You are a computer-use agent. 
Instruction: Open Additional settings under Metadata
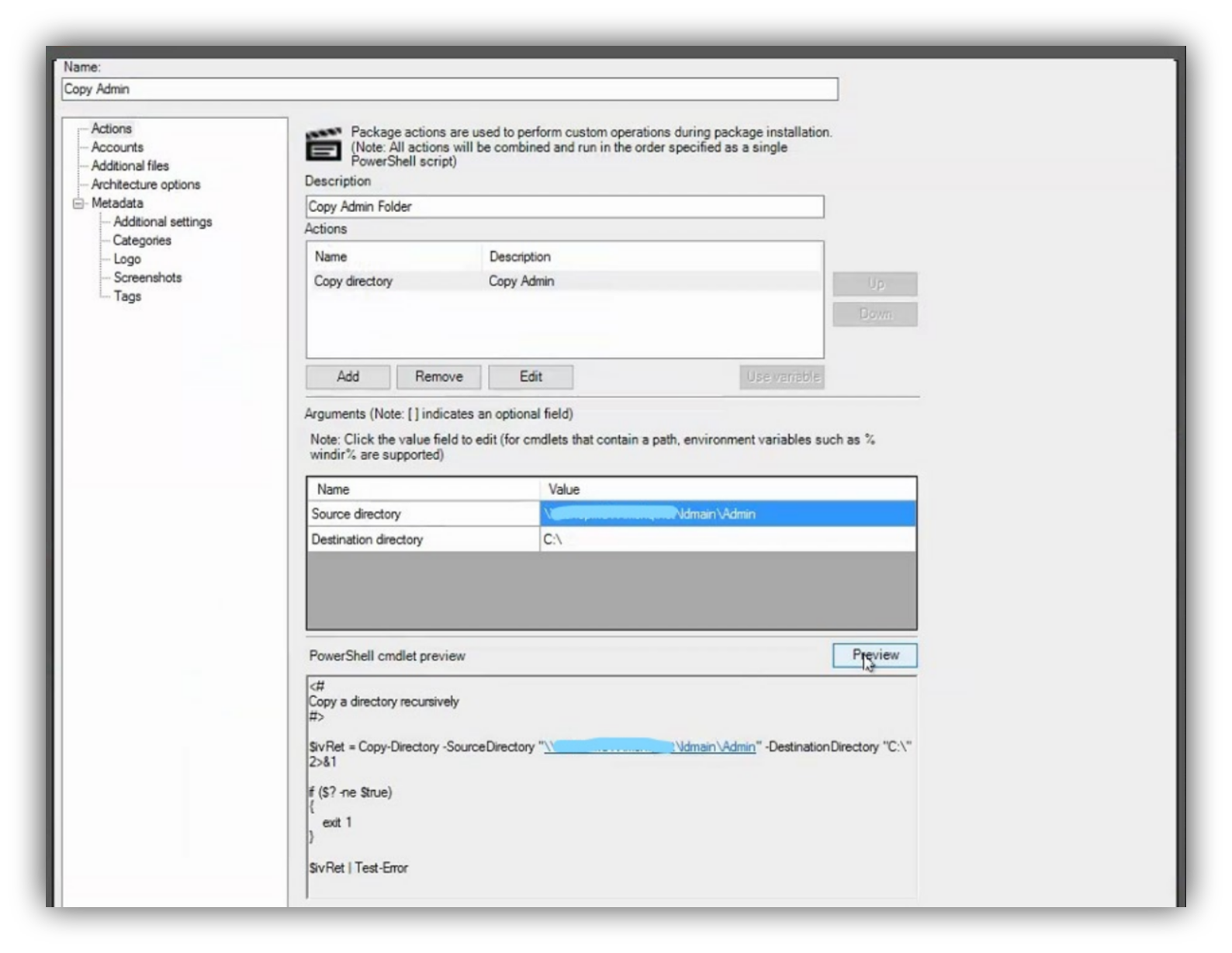[162, 222]
